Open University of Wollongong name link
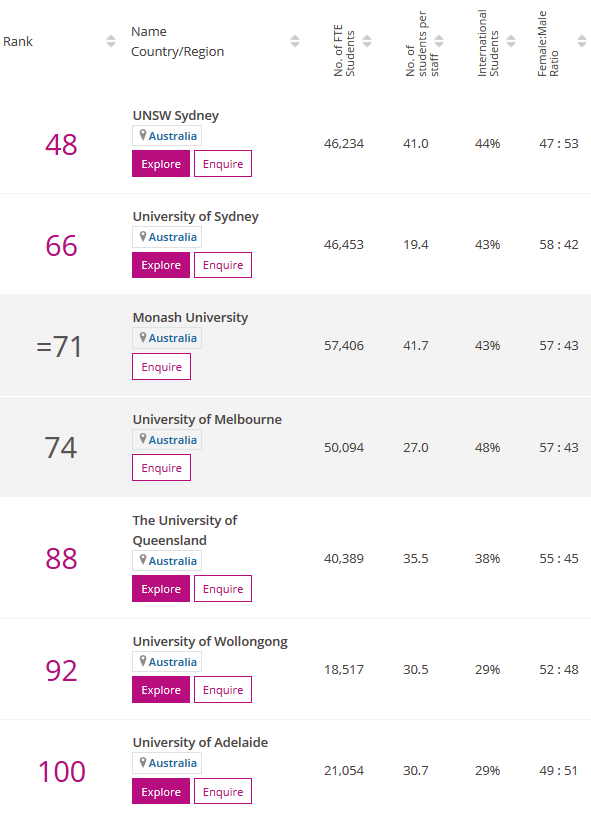Screen dimensions: 591x818 (210, 642)
